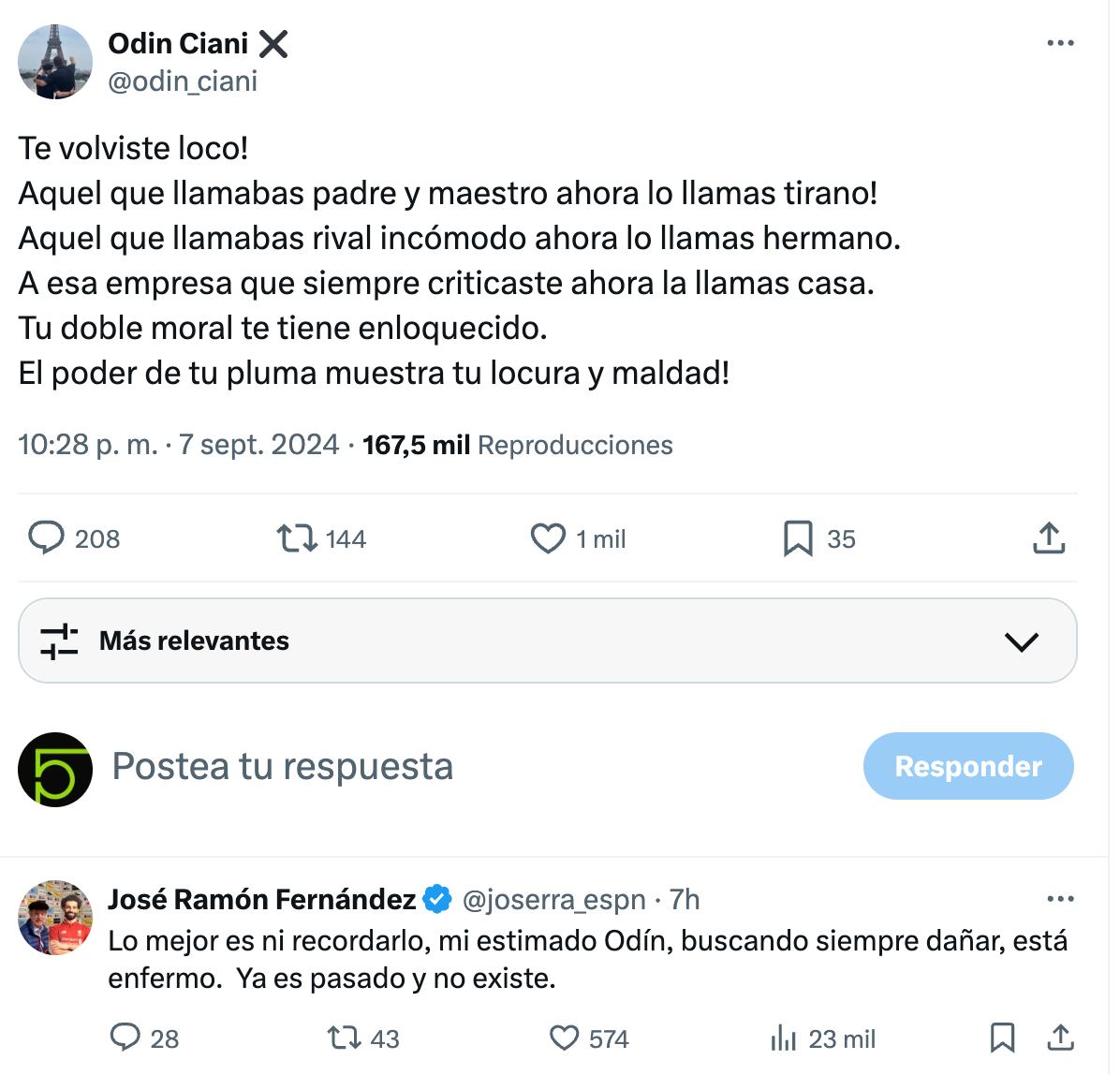
Task: Open the @odin_ciani handle link
Action: 183,81
